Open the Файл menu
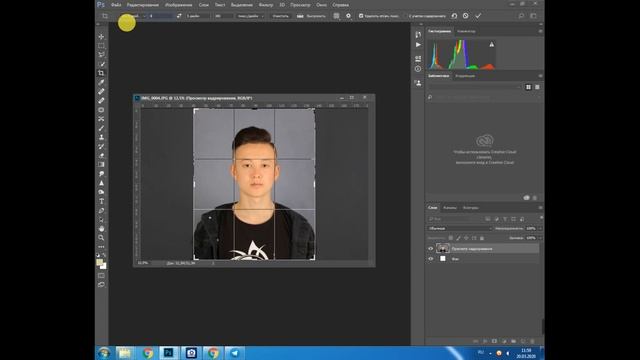The height and width of the screenshot is (360, 640). tap(116, 5)
